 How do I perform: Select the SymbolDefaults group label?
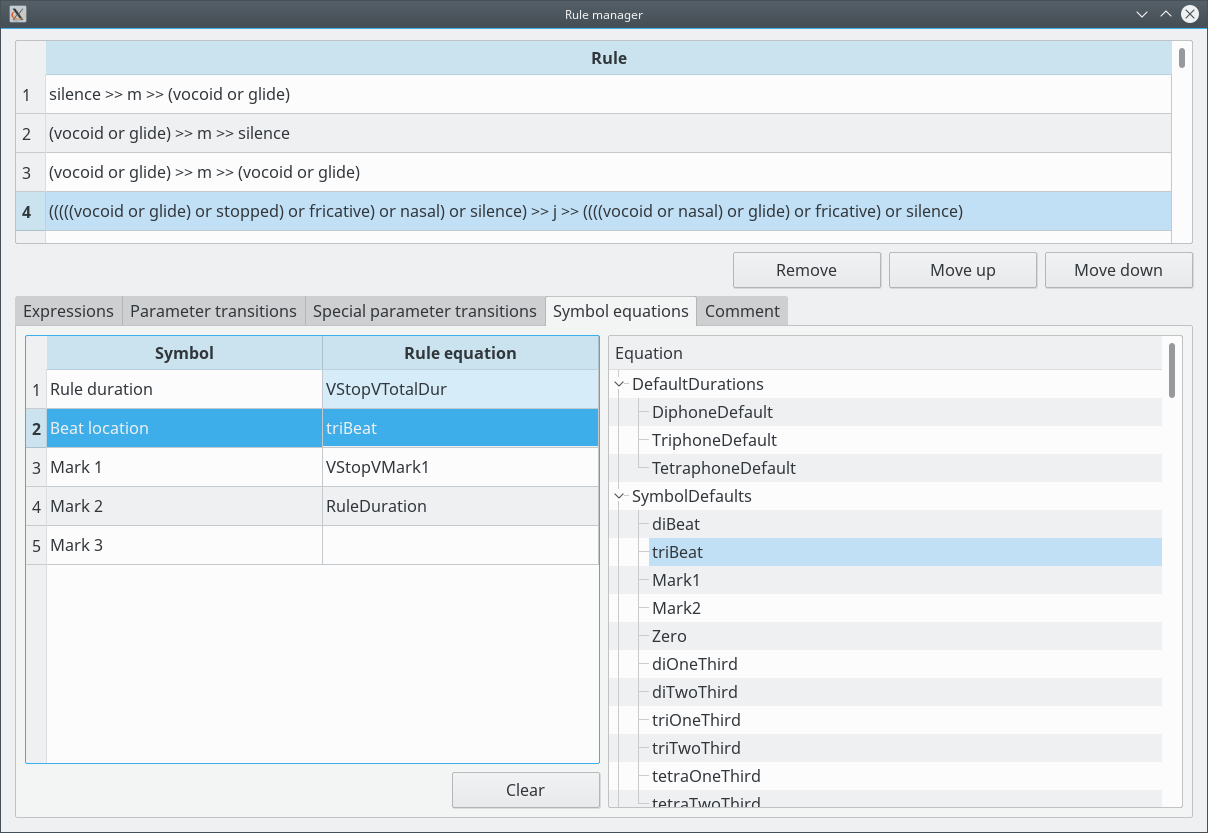pos(692,496)
